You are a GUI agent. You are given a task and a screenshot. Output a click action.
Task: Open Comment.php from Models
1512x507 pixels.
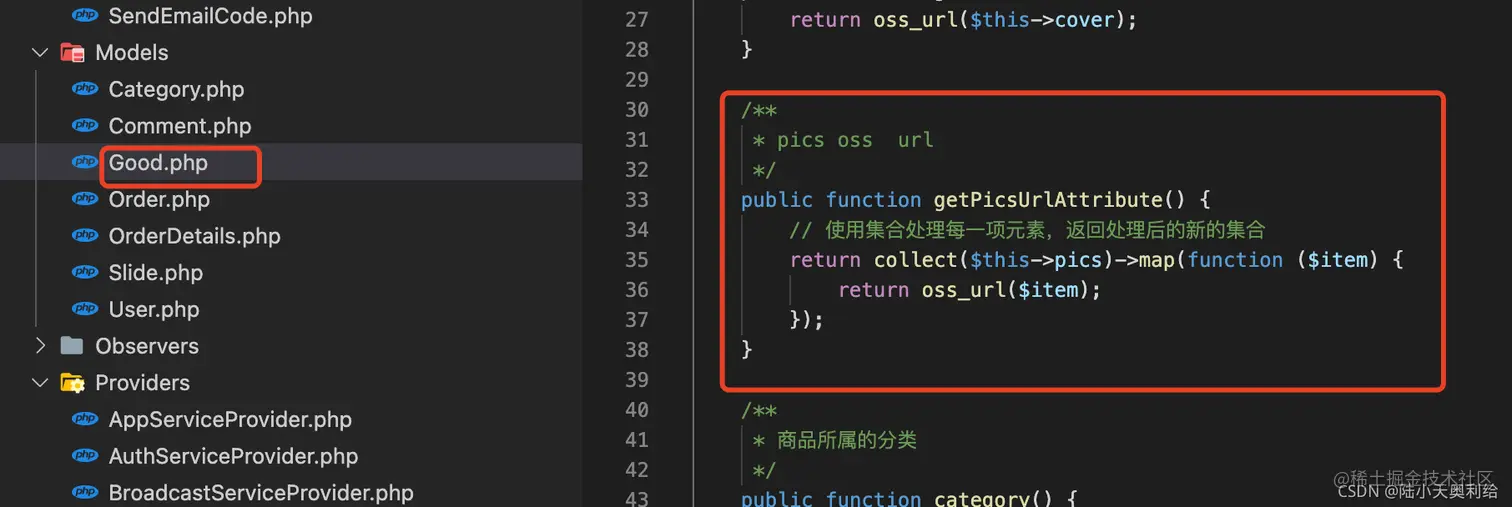point(180,126)
